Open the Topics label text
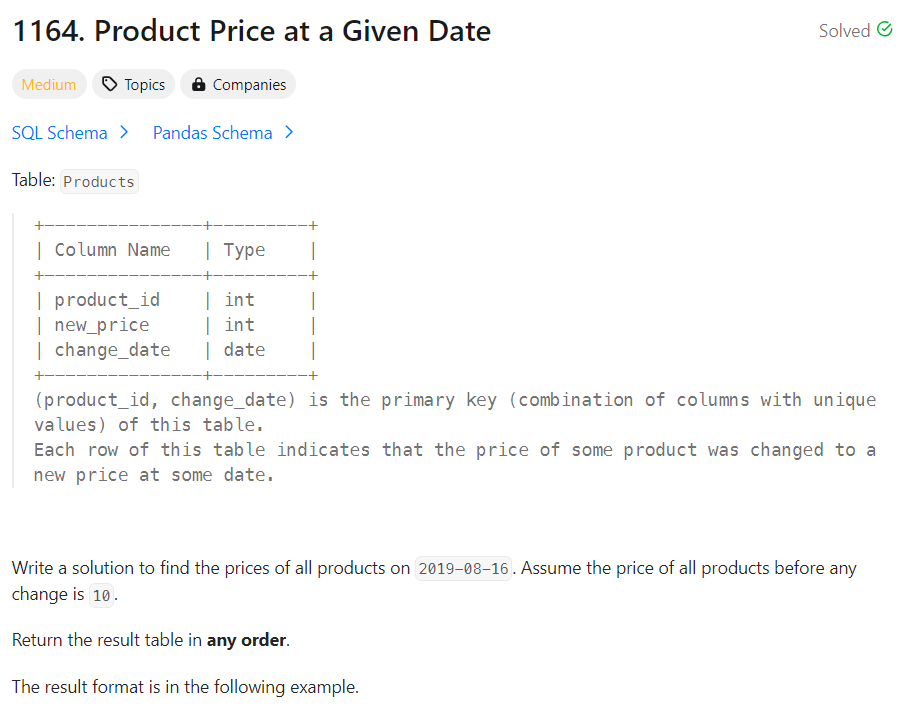The image size is (910, 728). pyautogui.click(x=145, y=85)
